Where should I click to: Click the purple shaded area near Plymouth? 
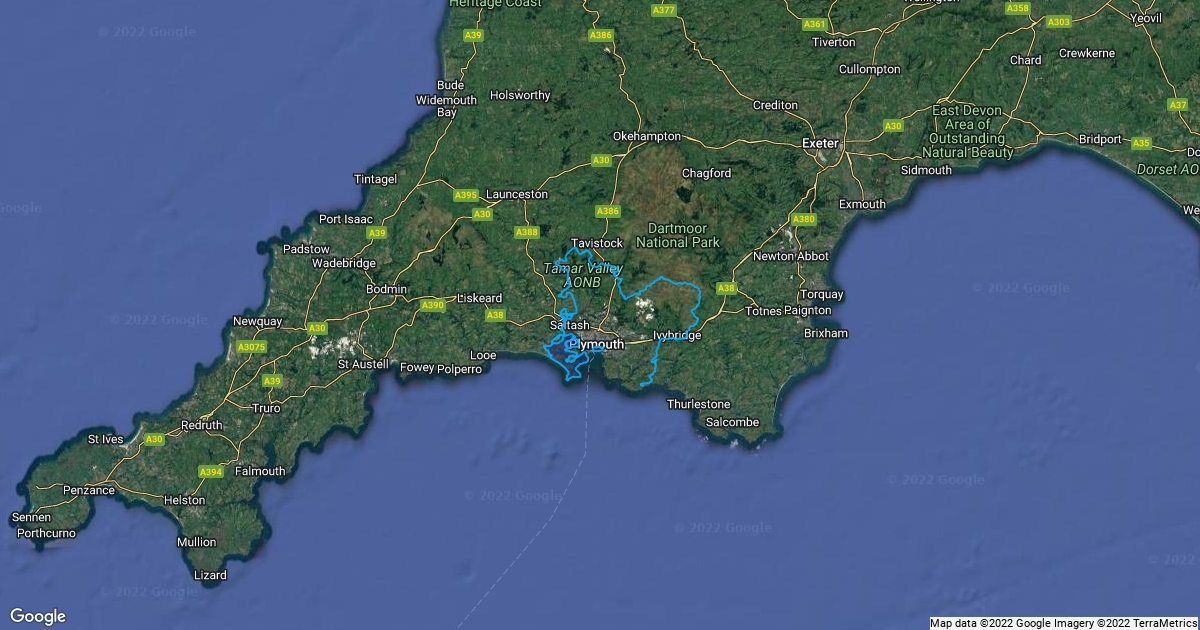click(x=556, y=355)
